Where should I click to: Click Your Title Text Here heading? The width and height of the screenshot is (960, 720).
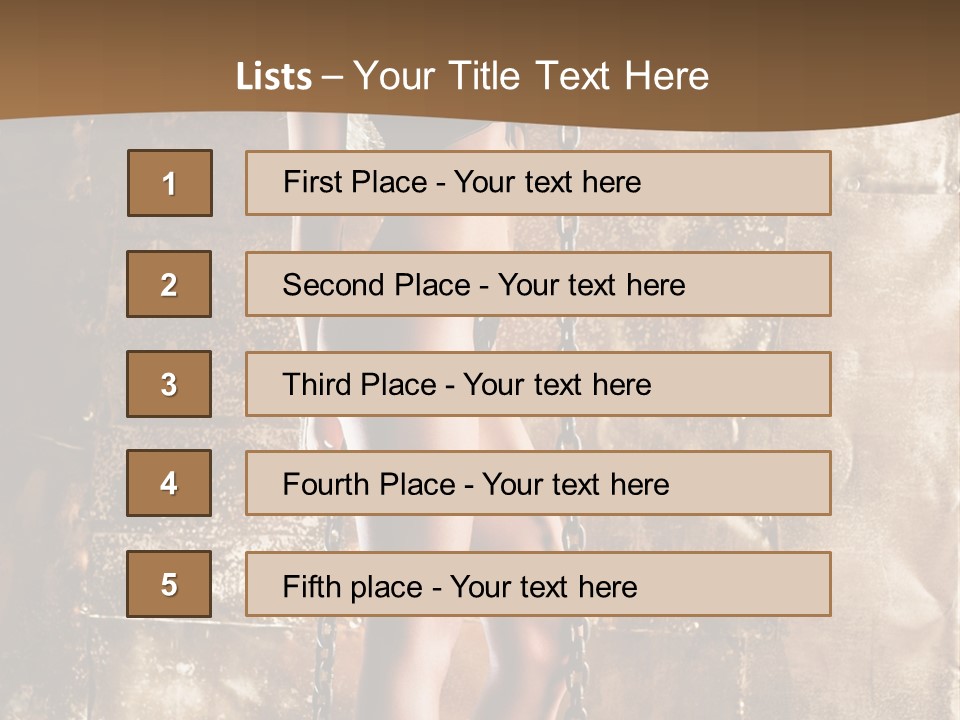[531, 76]
